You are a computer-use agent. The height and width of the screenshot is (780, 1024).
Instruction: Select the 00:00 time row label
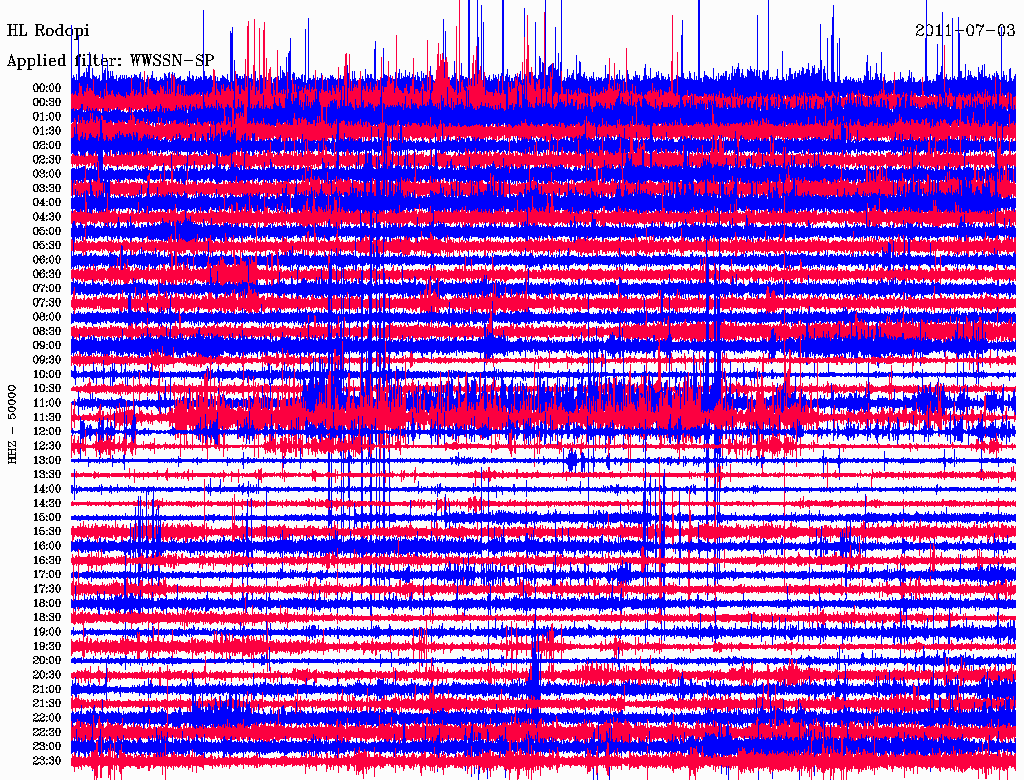47,88
